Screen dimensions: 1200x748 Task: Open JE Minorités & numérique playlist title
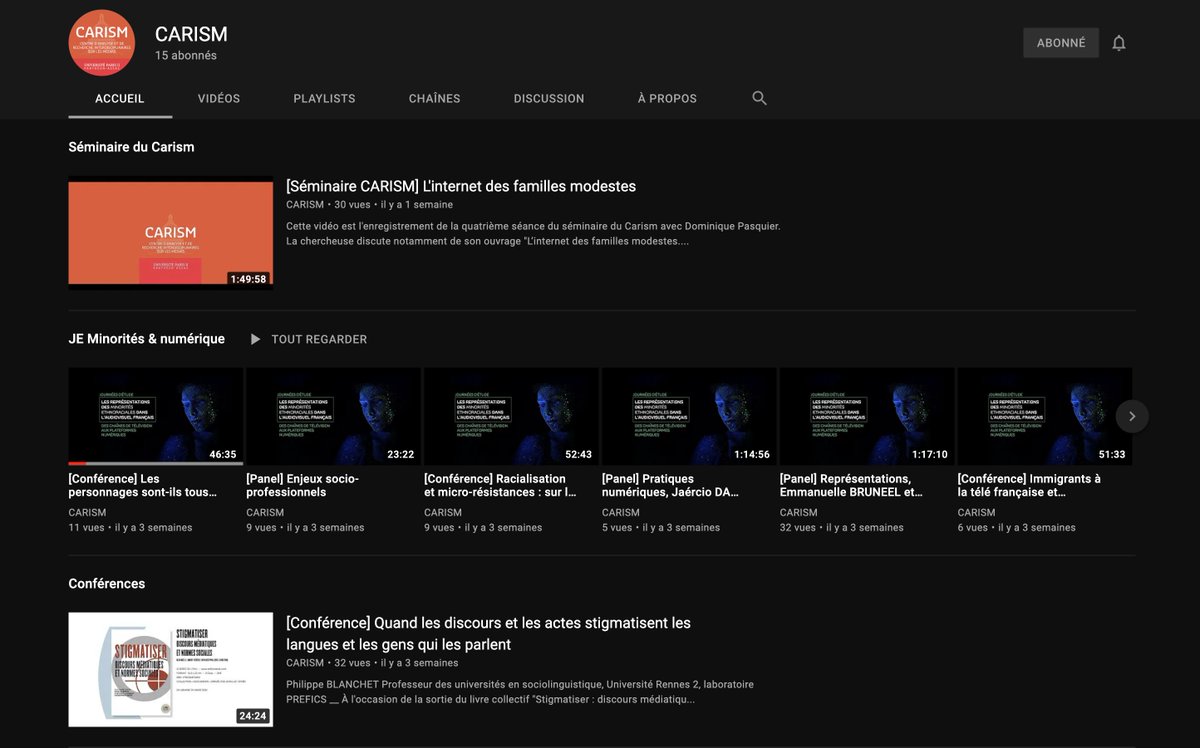click(146, 339)
